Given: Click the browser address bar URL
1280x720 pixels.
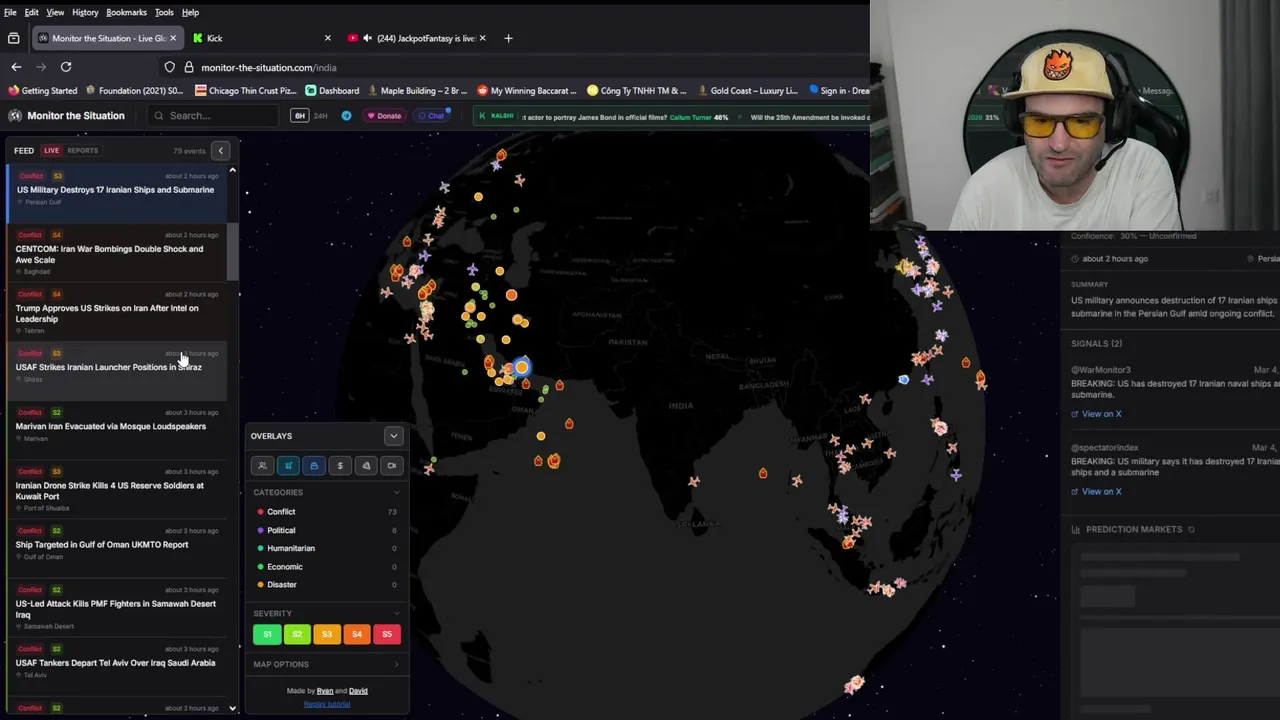Looking at the screenshot, I should [x=269, y=67].
